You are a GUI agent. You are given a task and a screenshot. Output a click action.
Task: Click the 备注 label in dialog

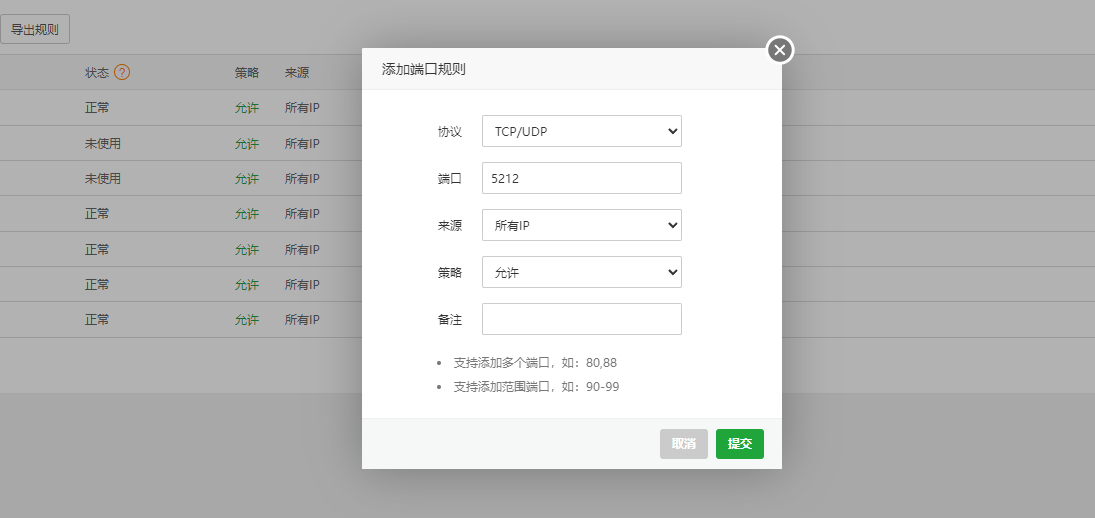coord(450,319)
